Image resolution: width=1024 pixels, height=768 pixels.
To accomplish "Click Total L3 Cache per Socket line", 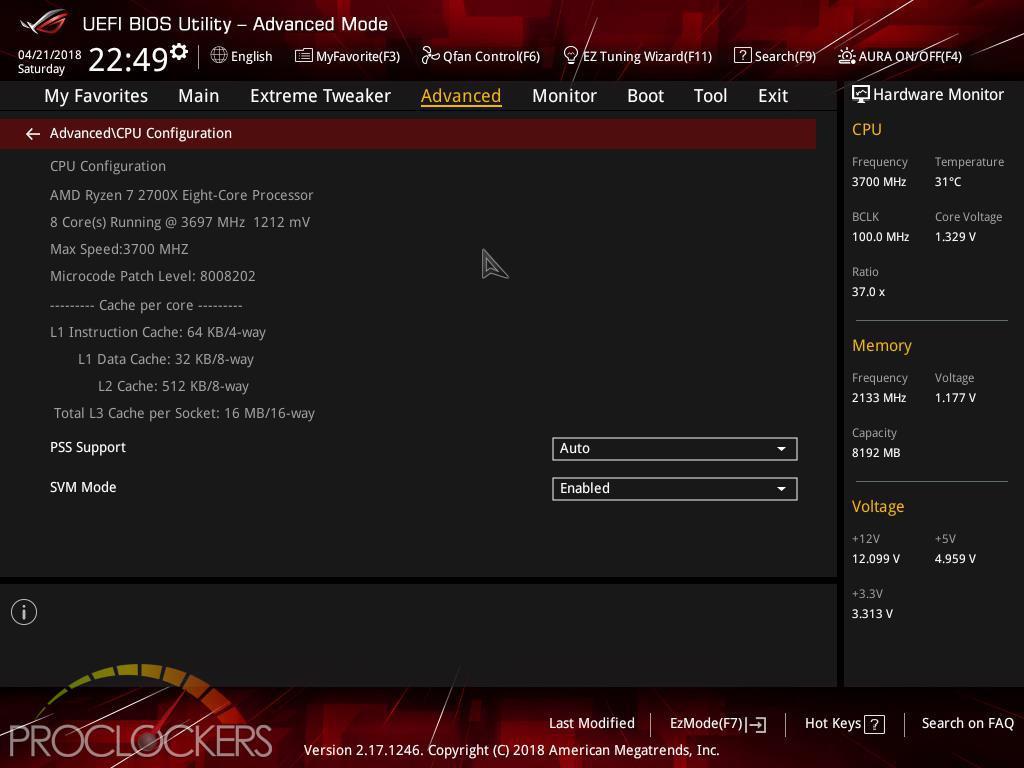I will (184, 413).
